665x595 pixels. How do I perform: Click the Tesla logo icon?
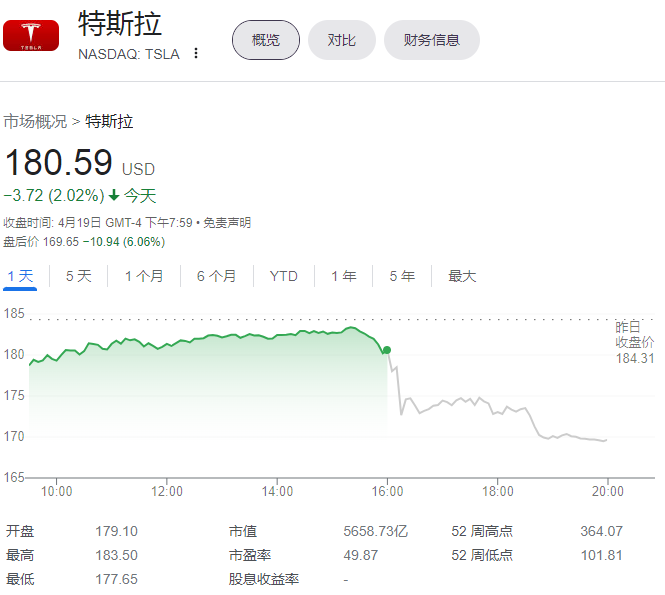click(31, 37)
